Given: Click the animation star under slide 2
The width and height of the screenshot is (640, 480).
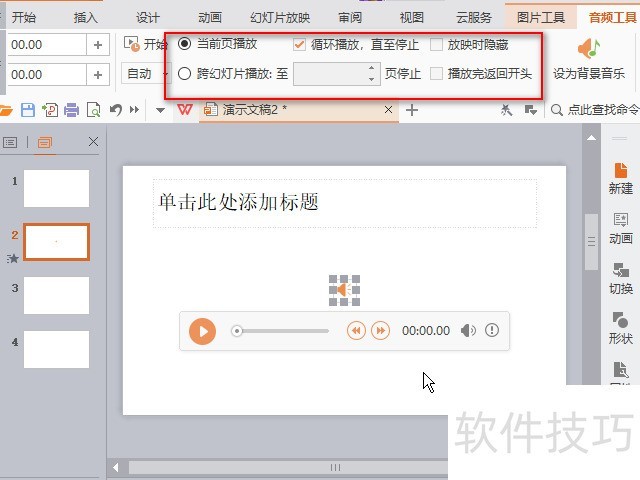Looking at the screenshot, I should click(13, 258).
